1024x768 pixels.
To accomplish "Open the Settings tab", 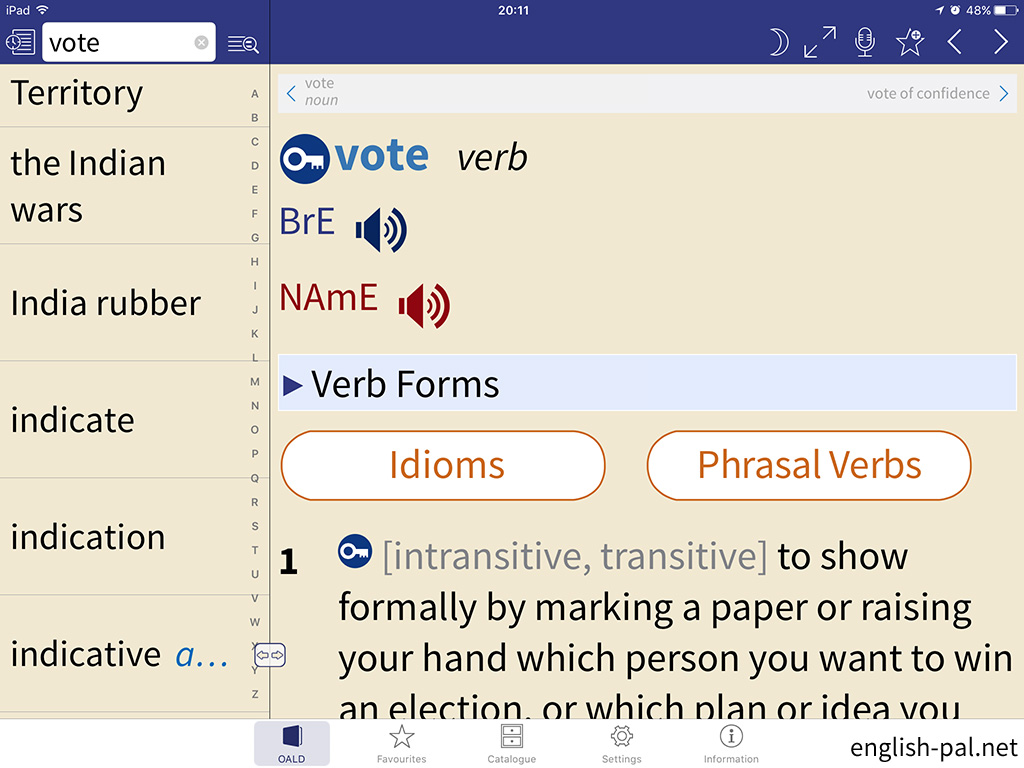I will (x=621, y=744).
